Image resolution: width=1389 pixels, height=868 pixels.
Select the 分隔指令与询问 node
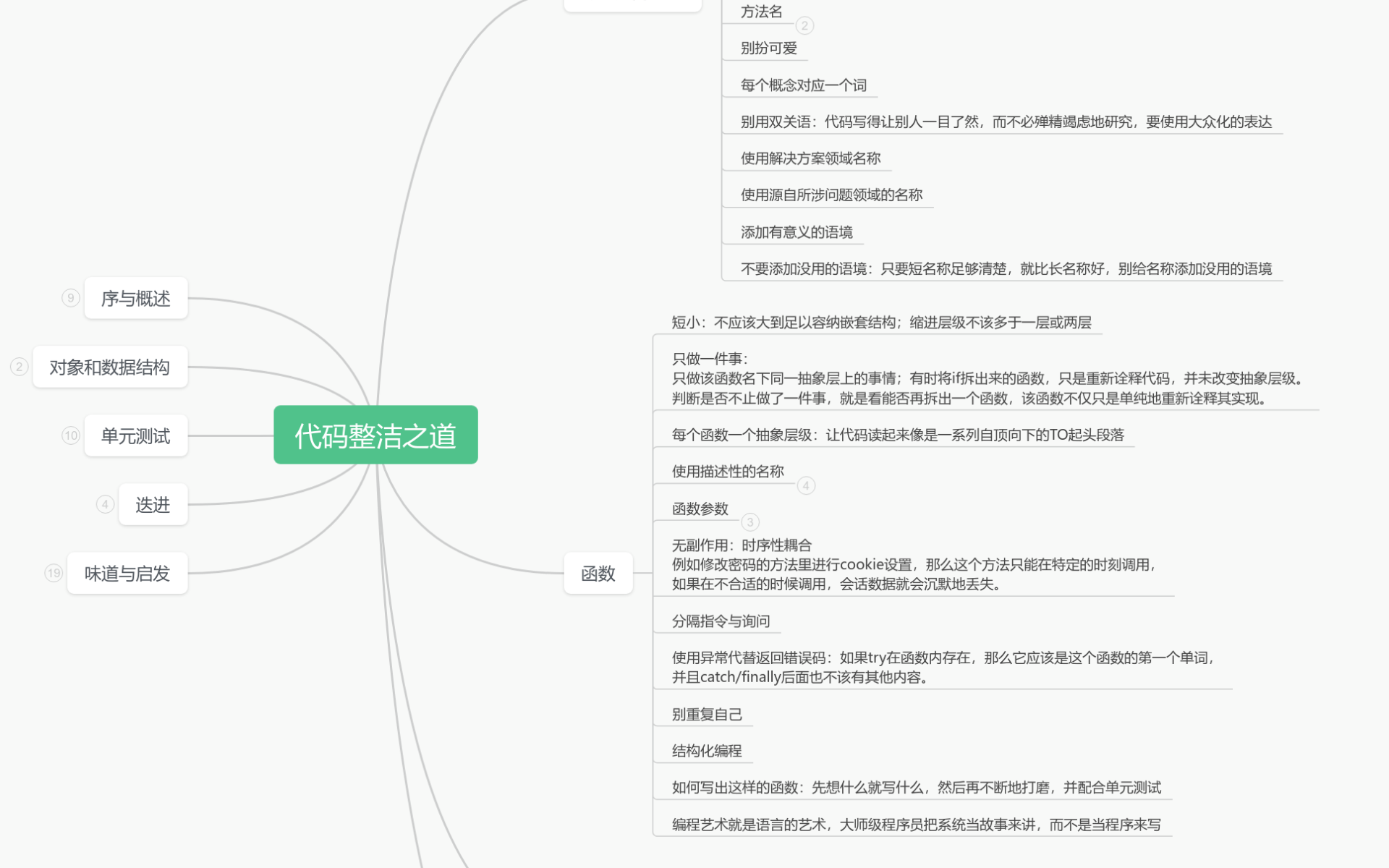tap(720, 621)
